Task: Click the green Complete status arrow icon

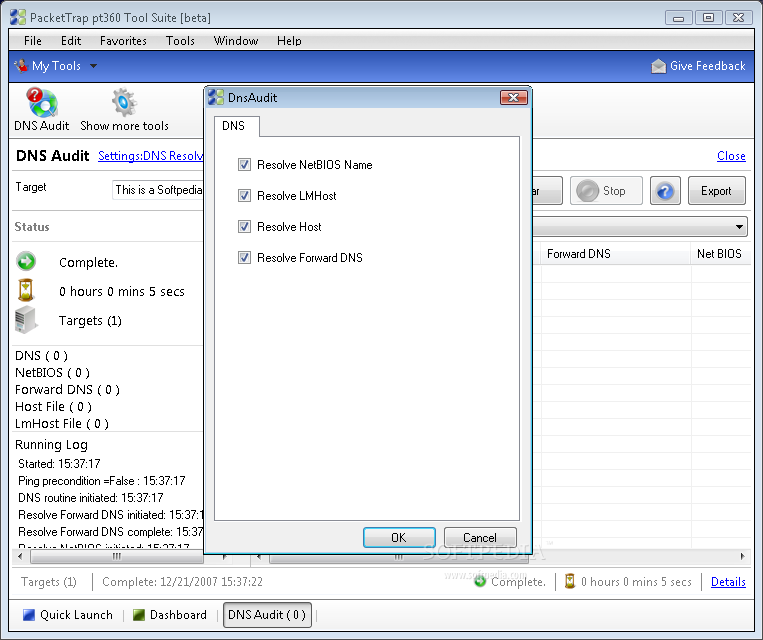Action: click(26, 261)
